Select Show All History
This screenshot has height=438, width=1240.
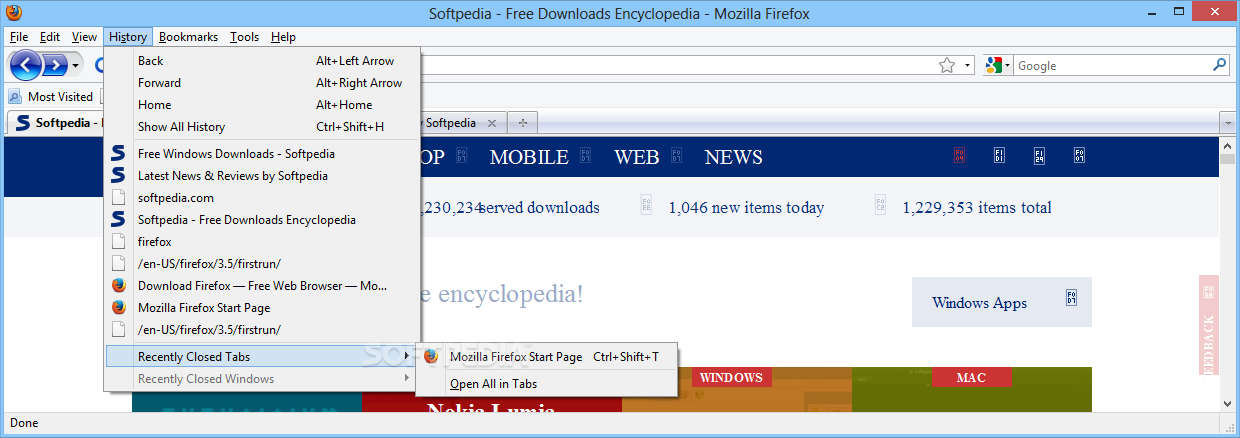click(x=263, y=127)
